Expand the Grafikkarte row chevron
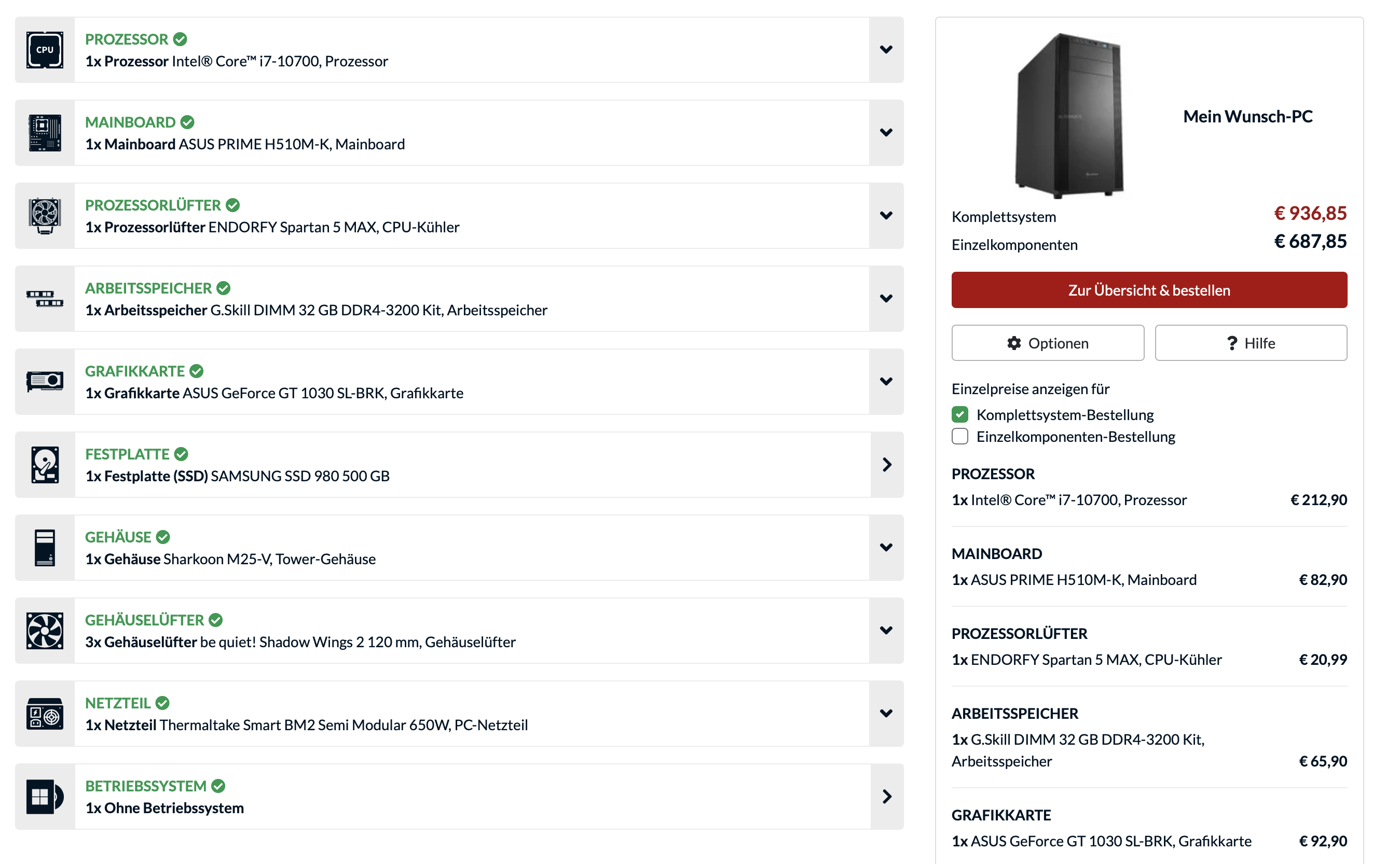 tap(886, 381)
